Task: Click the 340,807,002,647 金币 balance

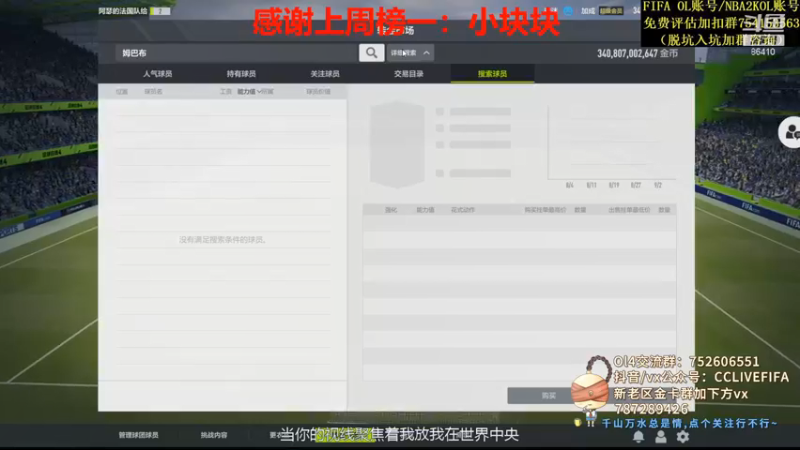Action: coord(637,54)
